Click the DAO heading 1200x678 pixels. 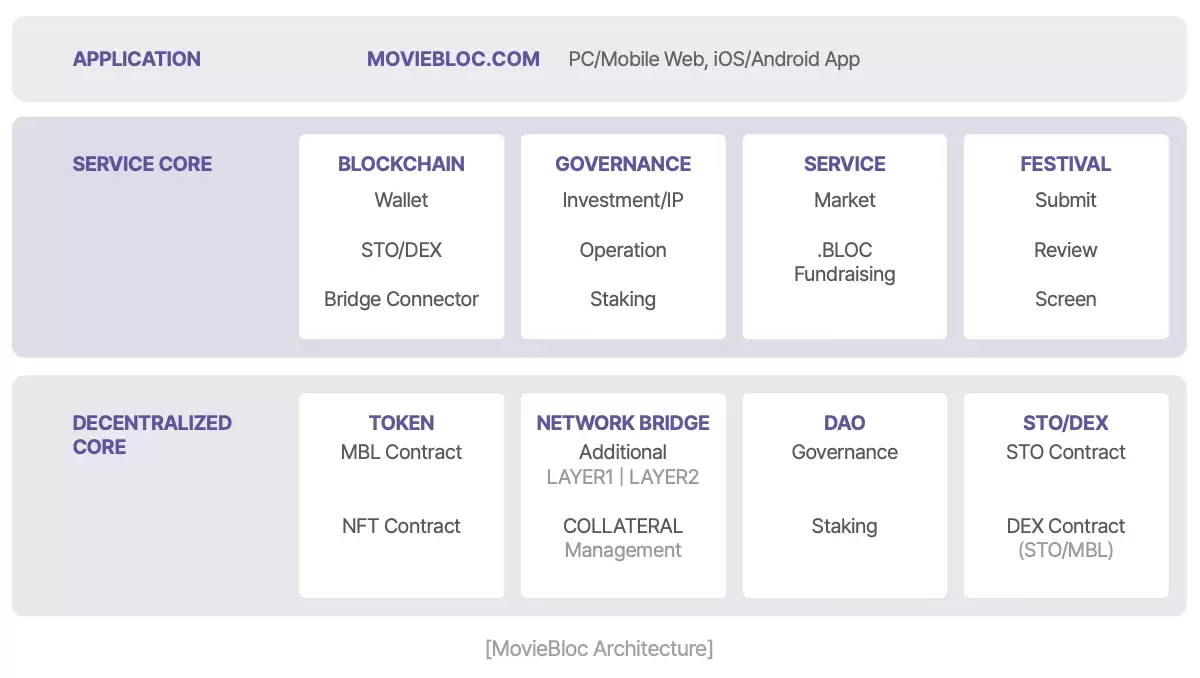[x=845, y=423]
